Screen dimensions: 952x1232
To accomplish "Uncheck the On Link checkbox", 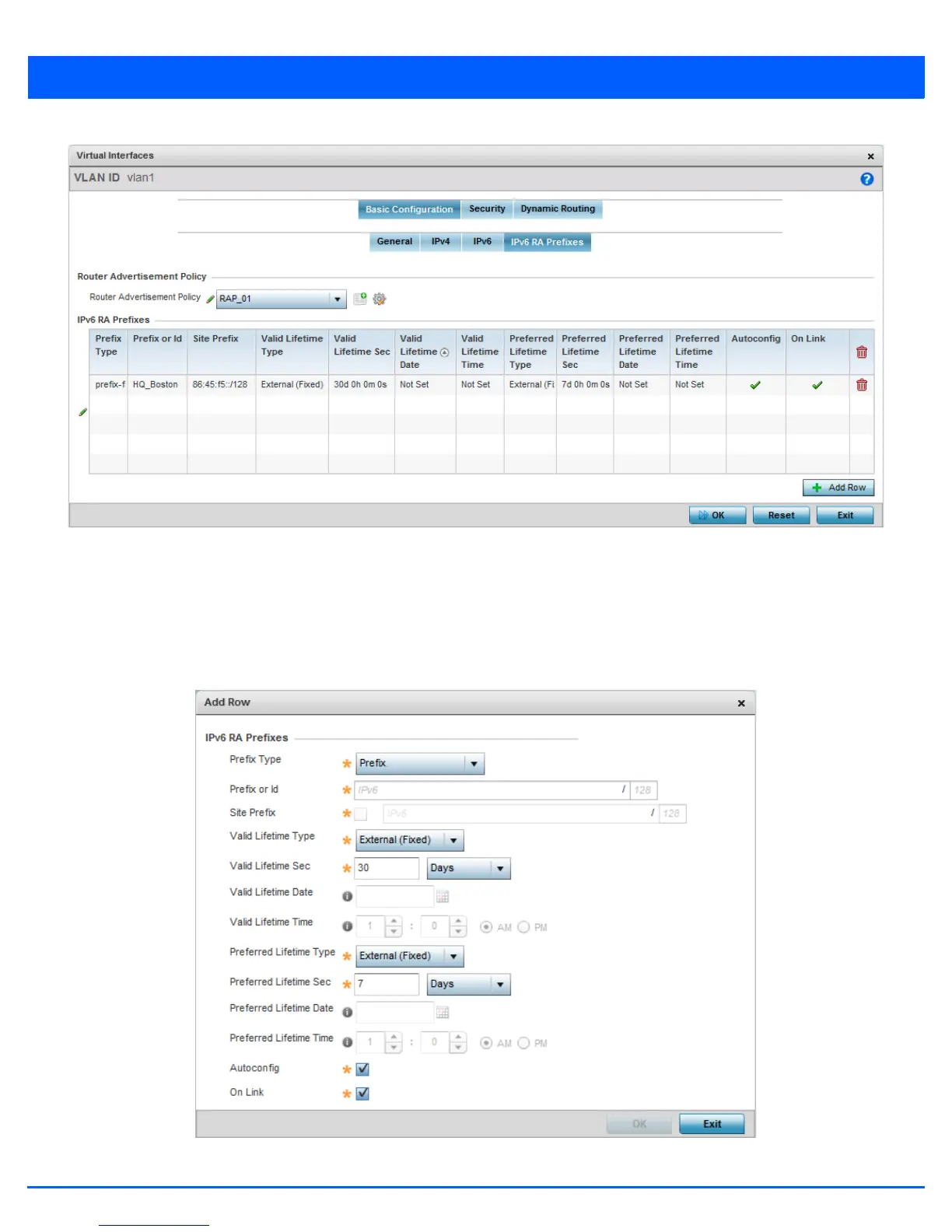I will pos(362,1094).
